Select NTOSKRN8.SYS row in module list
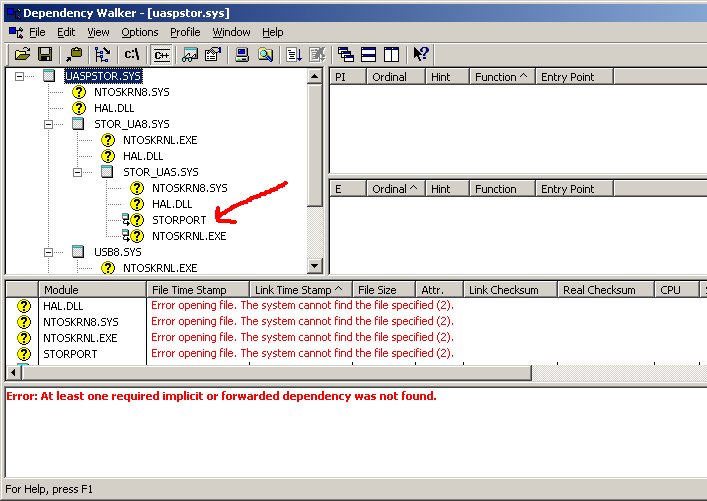The height and width of the screenshot is (501, 707). pos(356,322)
